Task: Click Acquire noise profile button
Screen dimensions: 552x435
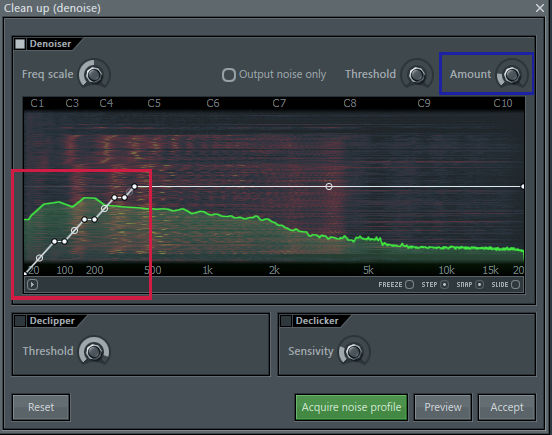Action: (x=351, y=407)
